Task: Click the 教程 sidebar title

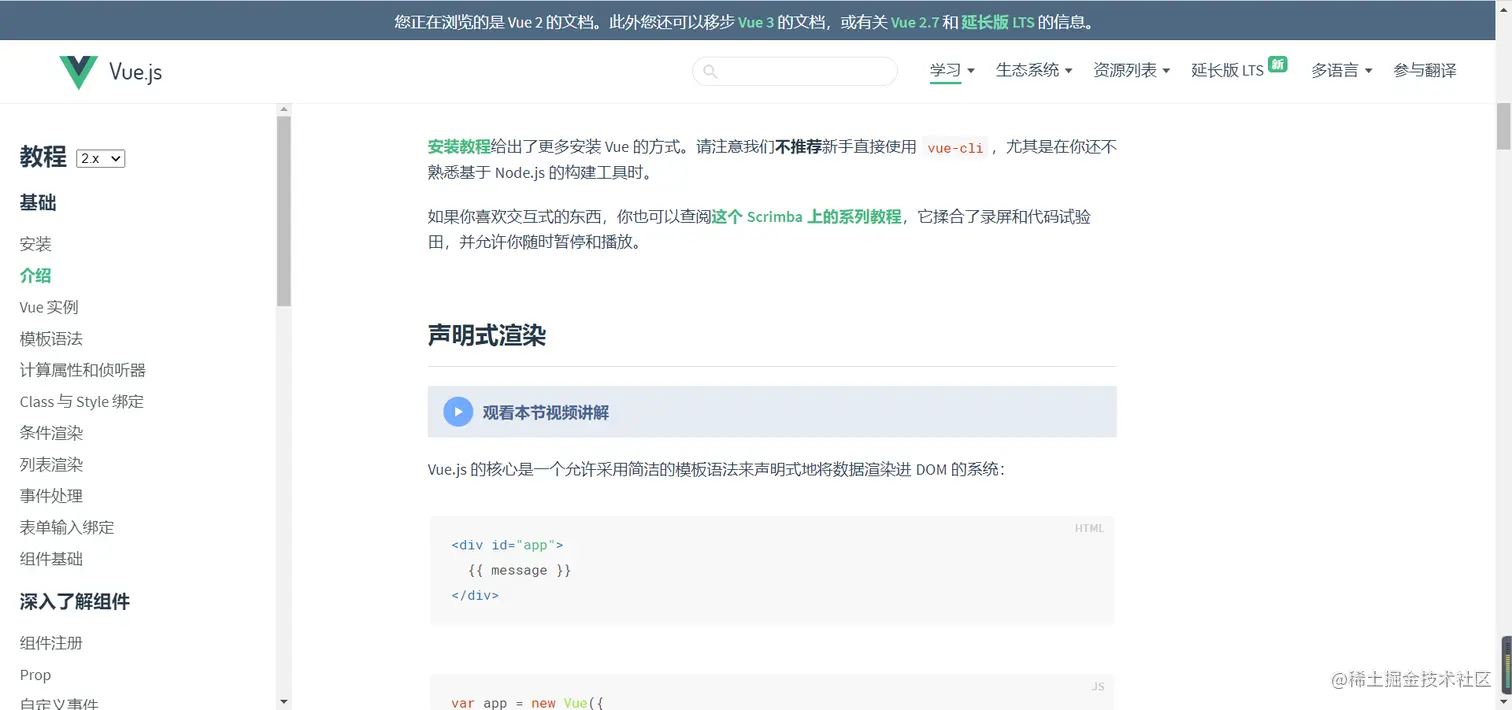Action: [43, 157]
